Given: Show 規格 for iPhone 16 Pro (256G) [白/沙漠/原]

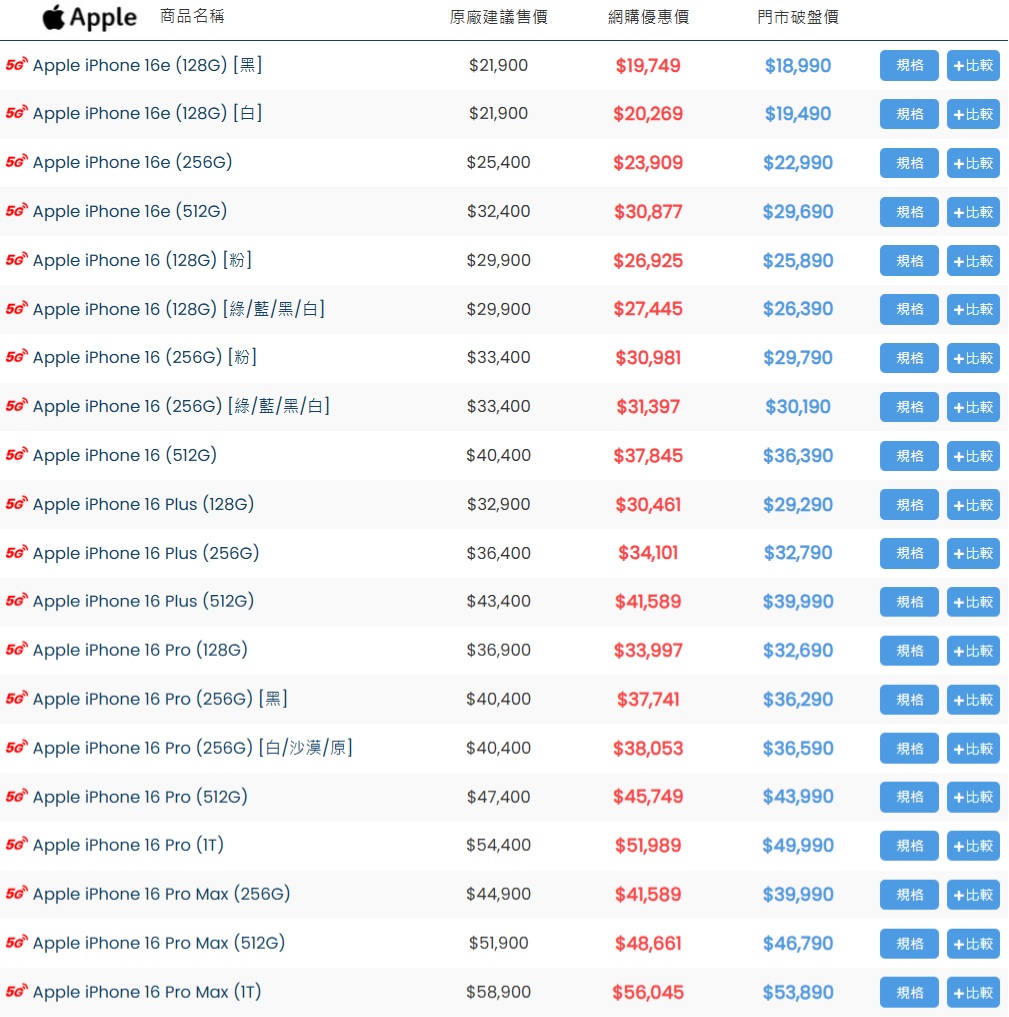Looking at the screenshot, I should click(909, 748).
